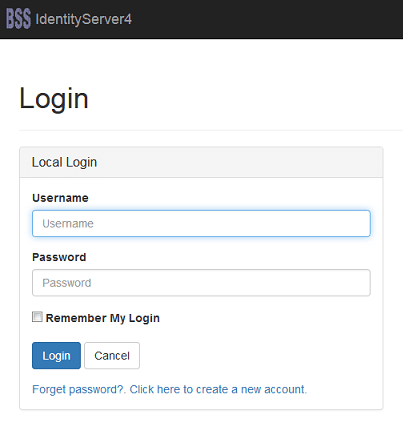Screen dimensions: 405x434
Task: Click the Local Login panel header
Action: click(201, 162)
